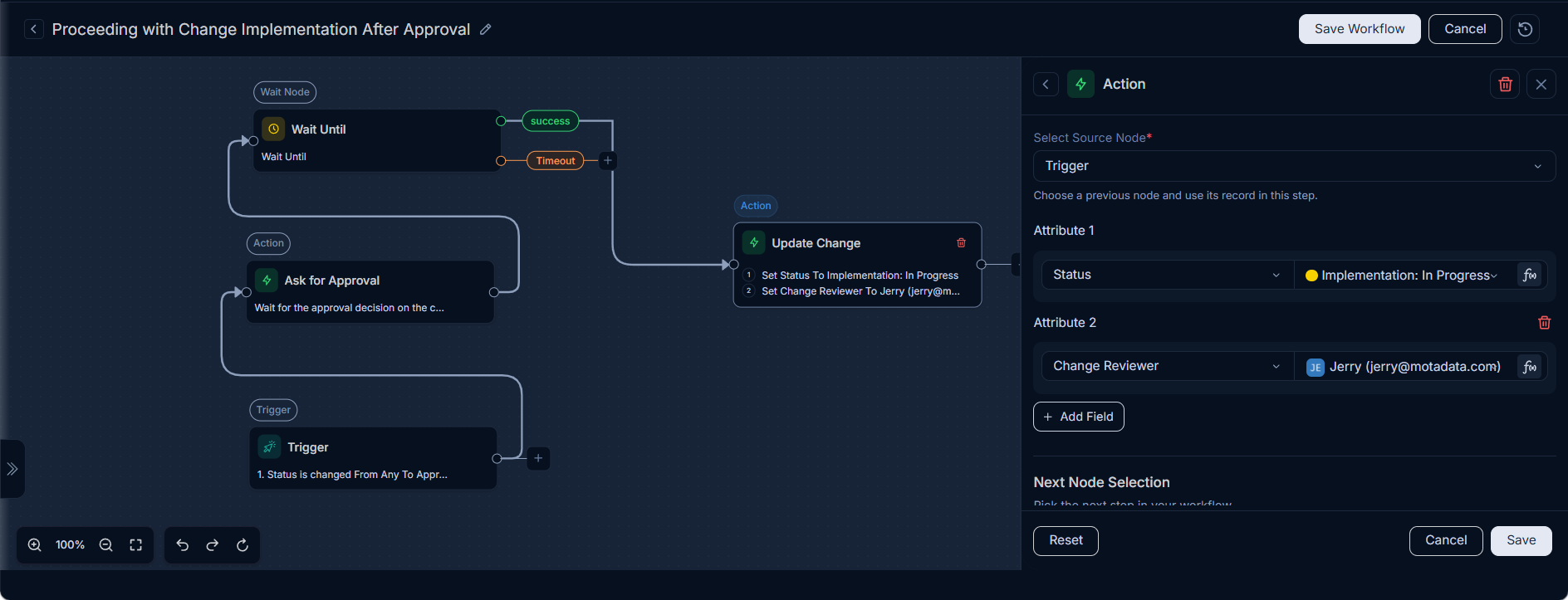Click workflow title text
This screenshot has height=600, width=1568.
pos(261,29)
